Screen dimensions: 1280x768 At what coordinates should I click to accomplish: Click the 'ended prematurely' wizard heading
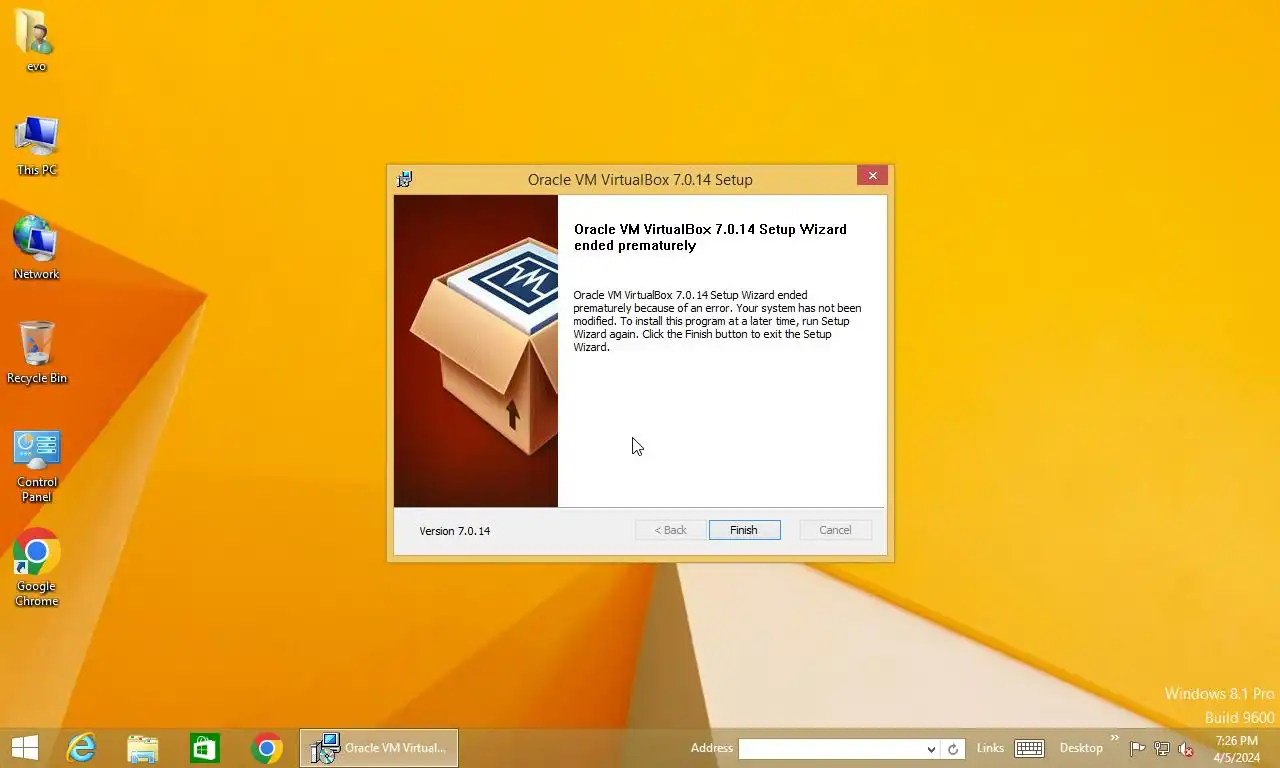point(710,237)
